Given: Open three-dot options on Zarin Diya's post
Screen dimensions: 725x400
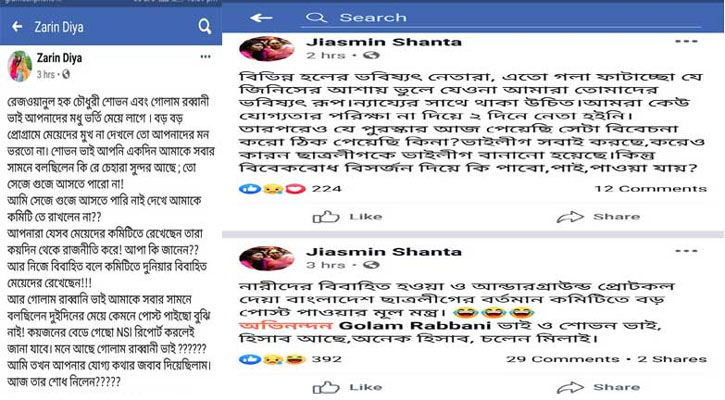Looking at the screenshot, I should [x=205, y=57].
